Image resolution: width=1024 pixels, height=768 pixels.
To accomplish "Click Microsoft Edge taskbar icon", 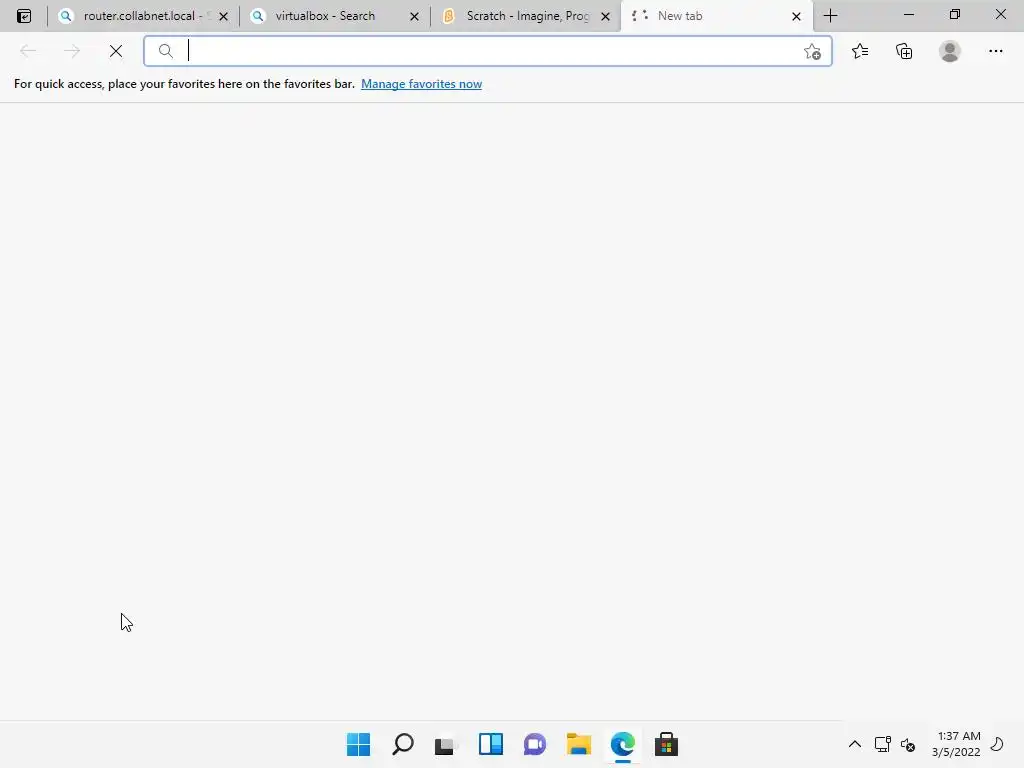I will [622, 744].
